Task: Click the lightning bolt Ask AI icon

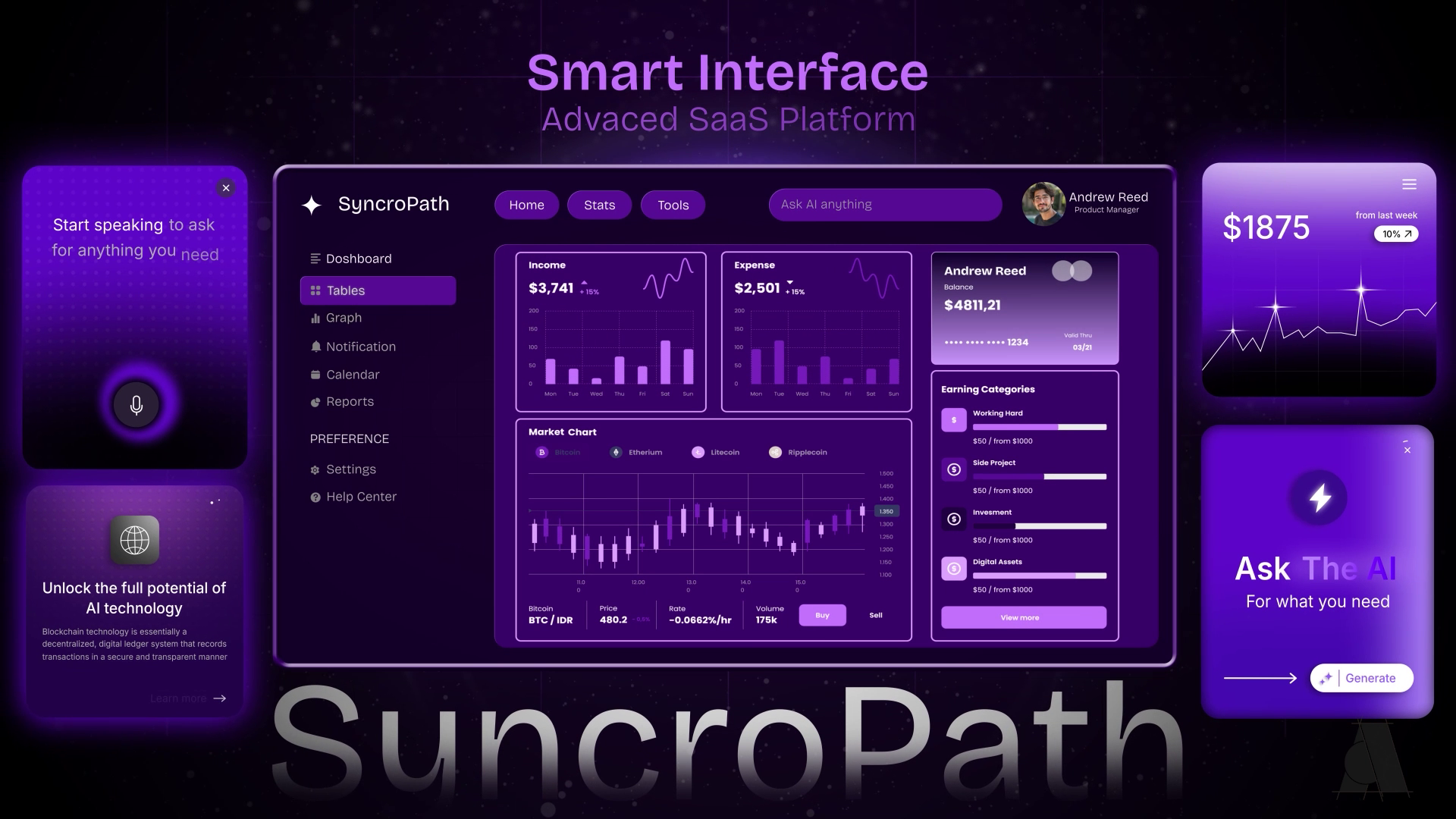Action: [1319, 497]
